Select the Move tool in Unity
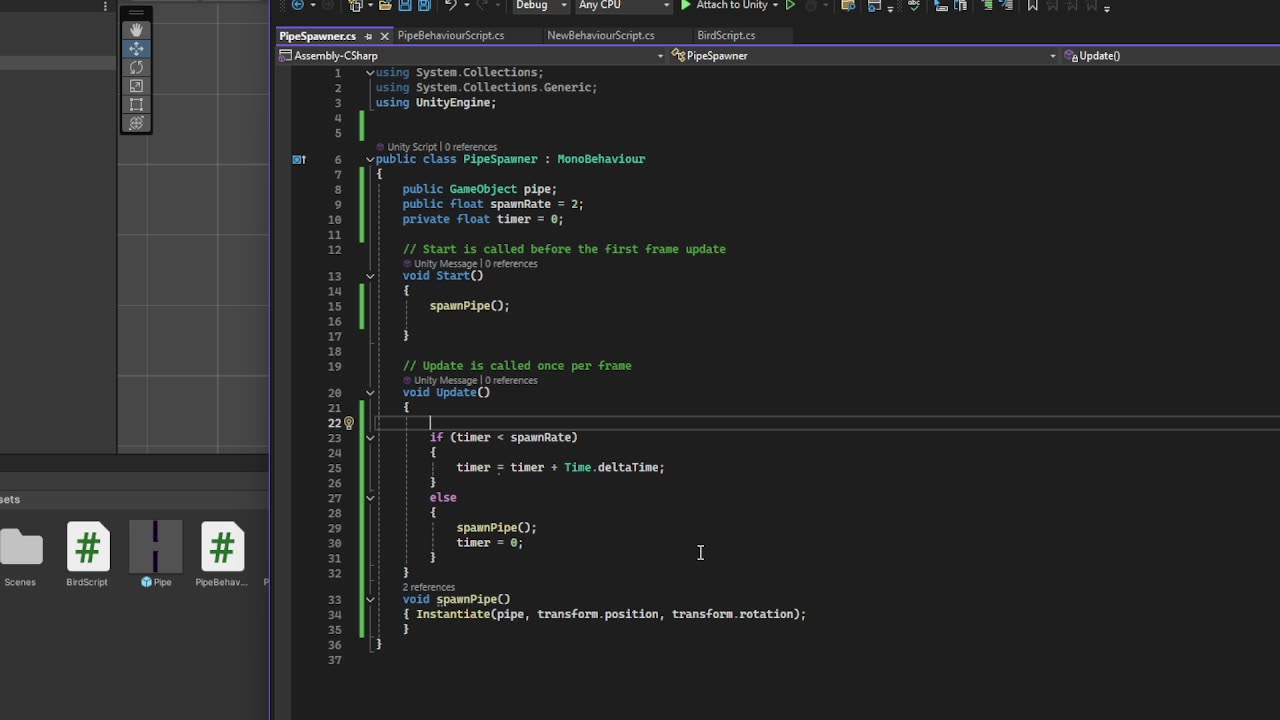1280x720 pixels. (136, 49)
